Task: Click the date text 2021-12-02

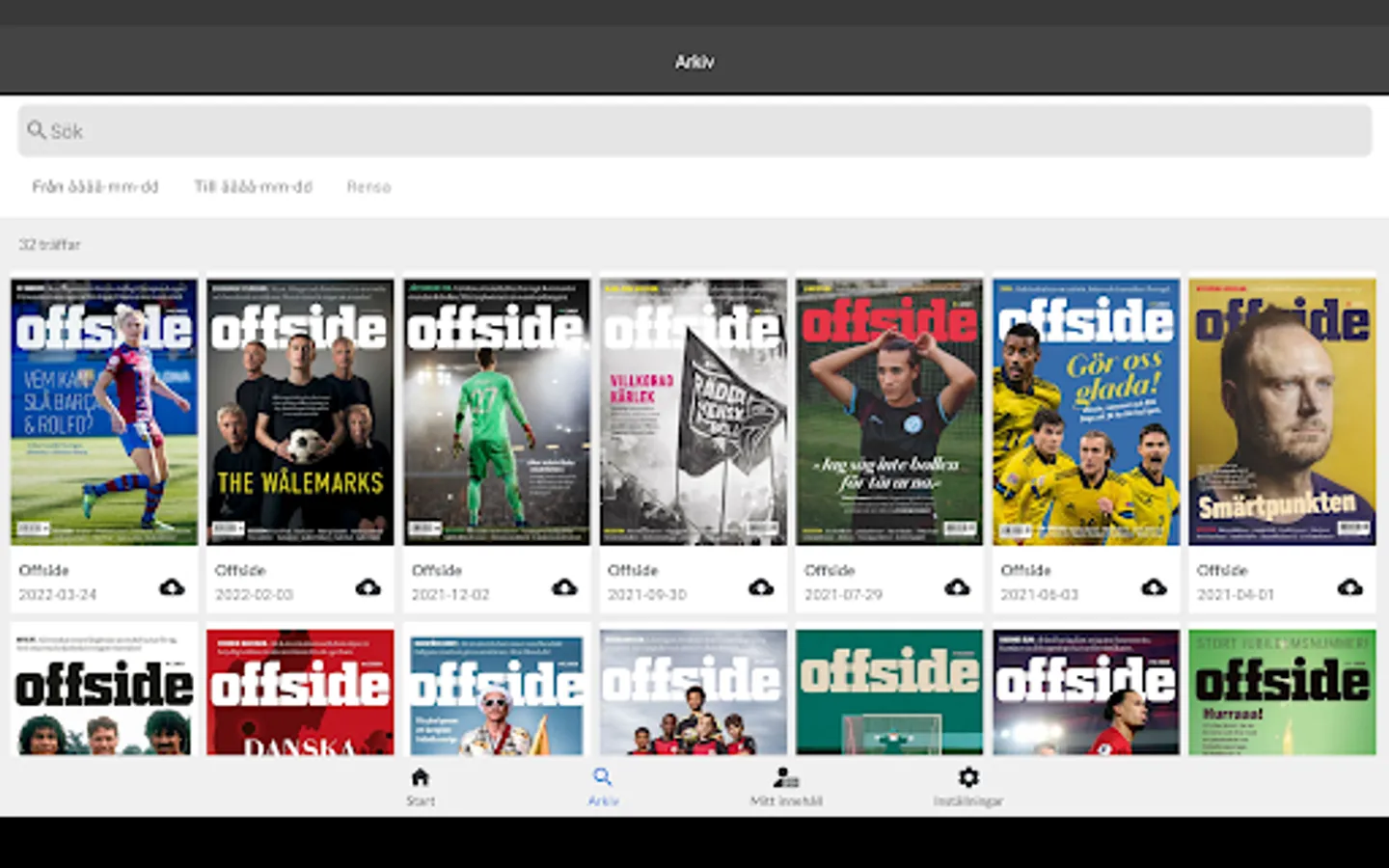Action: point(450,594)
